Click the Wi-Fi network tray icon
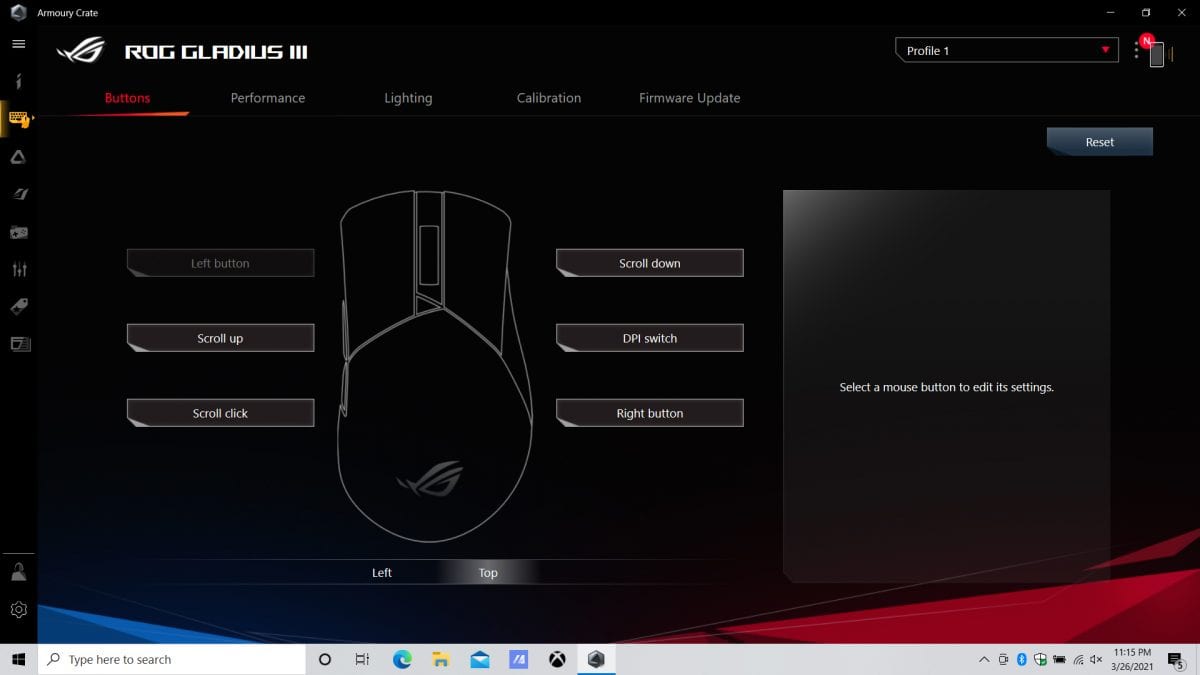 coord(1079,660)
